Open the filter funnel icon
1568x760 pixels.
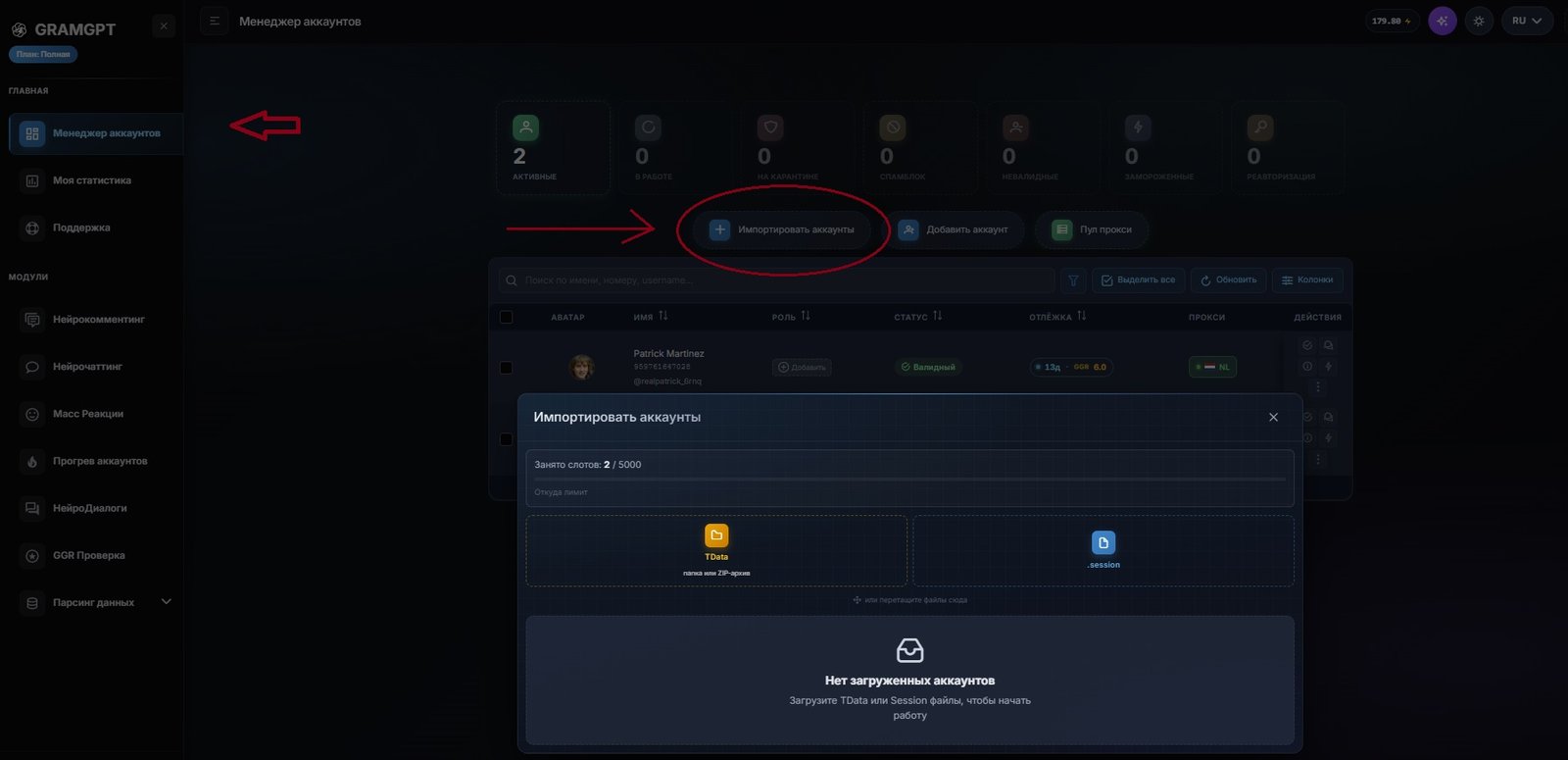(1073, 280)
